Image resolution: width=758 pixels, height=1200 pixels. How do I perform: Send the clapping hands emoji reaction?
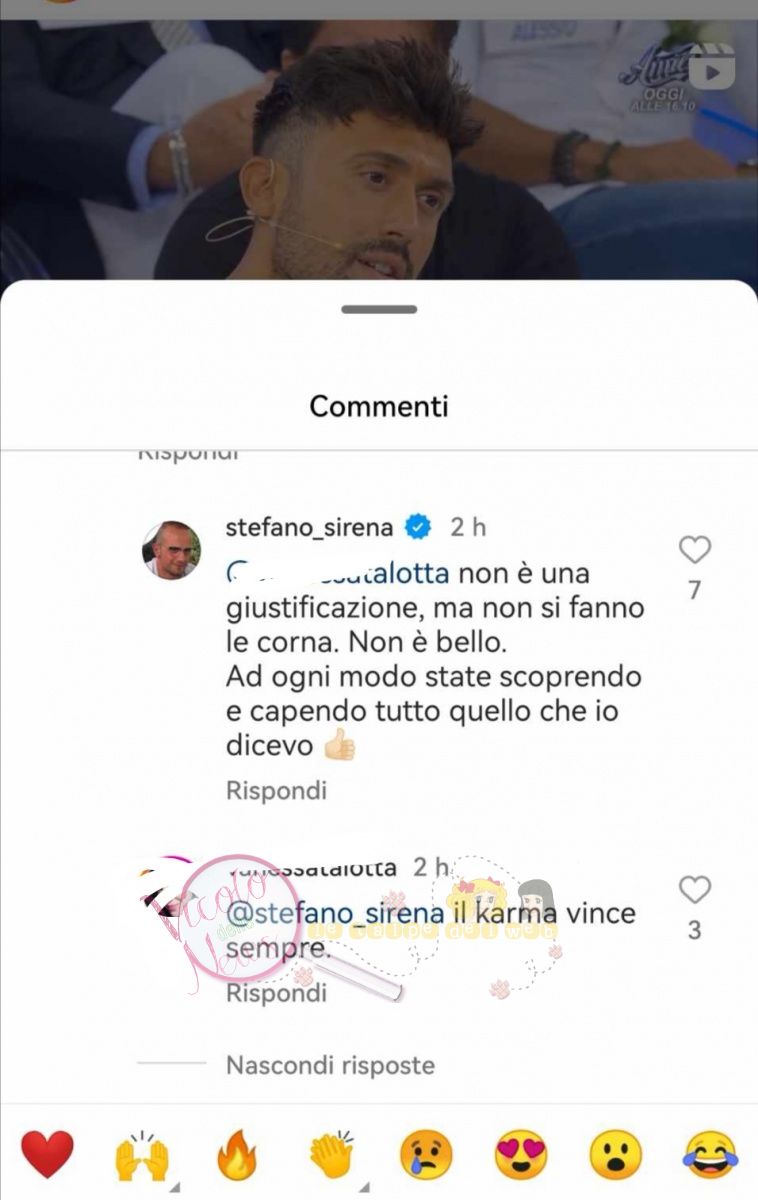click(x=331, y=1156)
